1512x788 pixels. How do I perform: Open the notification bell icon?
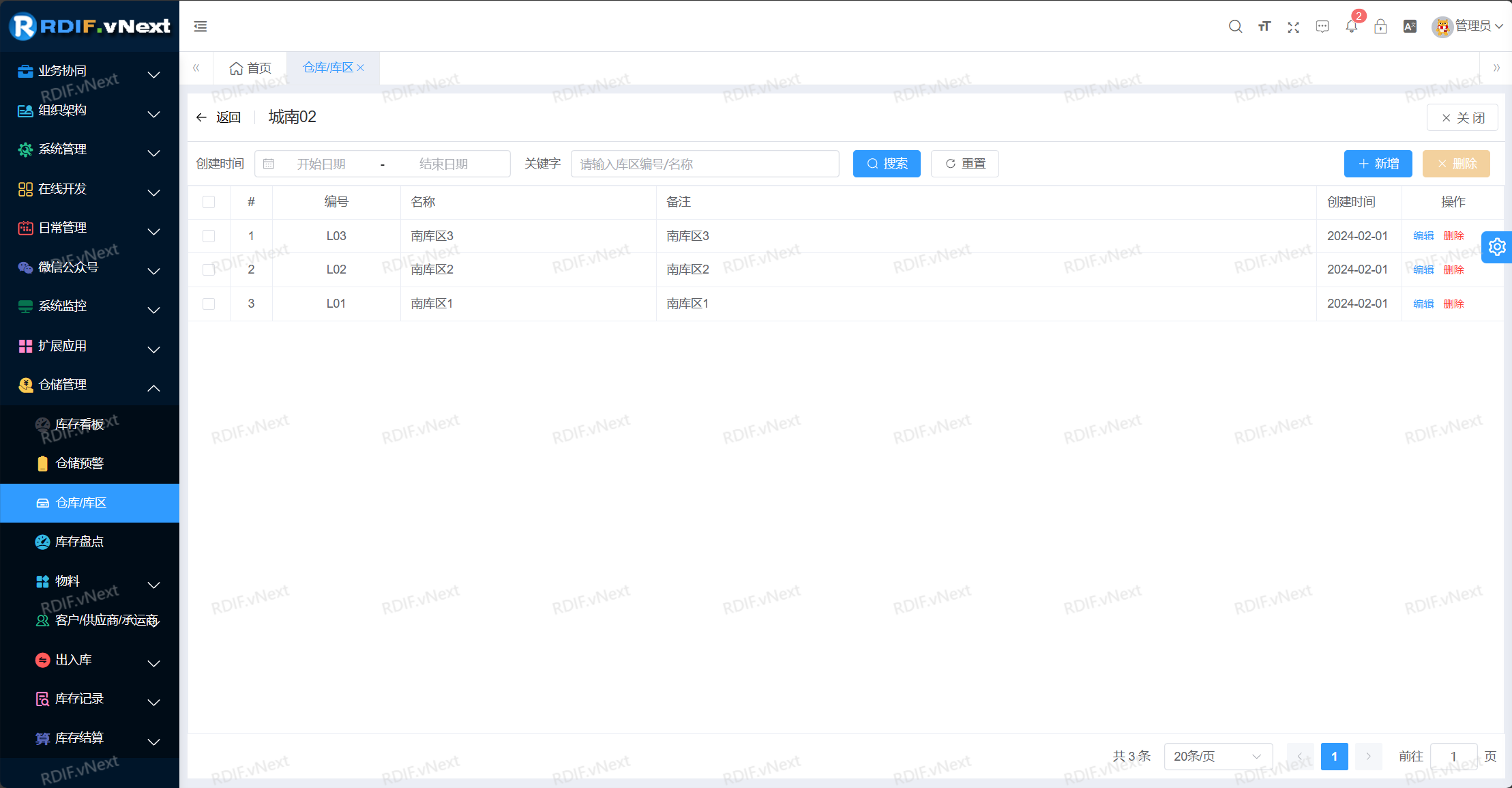pyautogui.click(x=1351, y=27)
